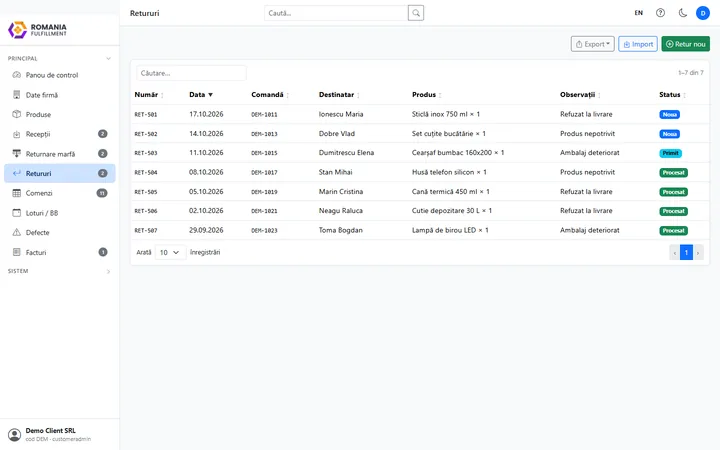Viewport: 720px width, 450px height.
Task: Click the table Căutare filter field
Action: click(x=191, y=73)
